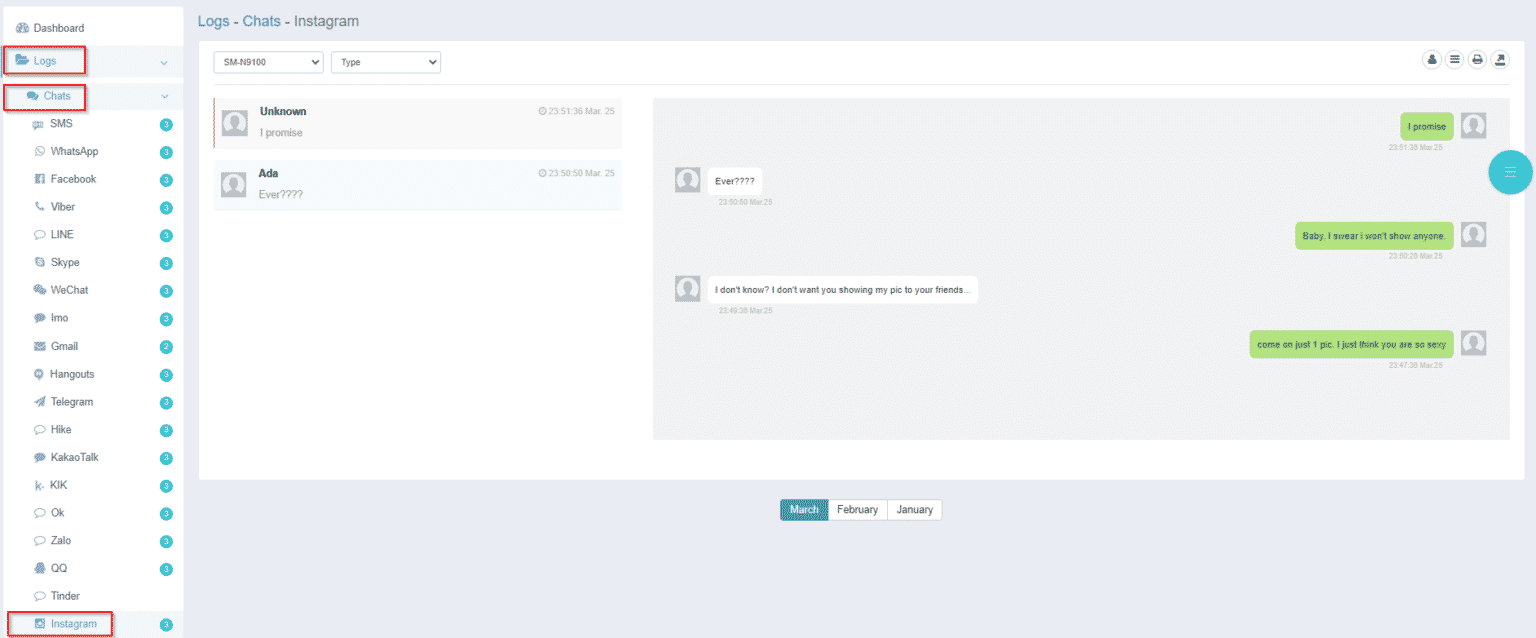Click the export icon in toolbar
Image resolution: width=1536 pixels, height=638 pixels.
(1500, 60)
